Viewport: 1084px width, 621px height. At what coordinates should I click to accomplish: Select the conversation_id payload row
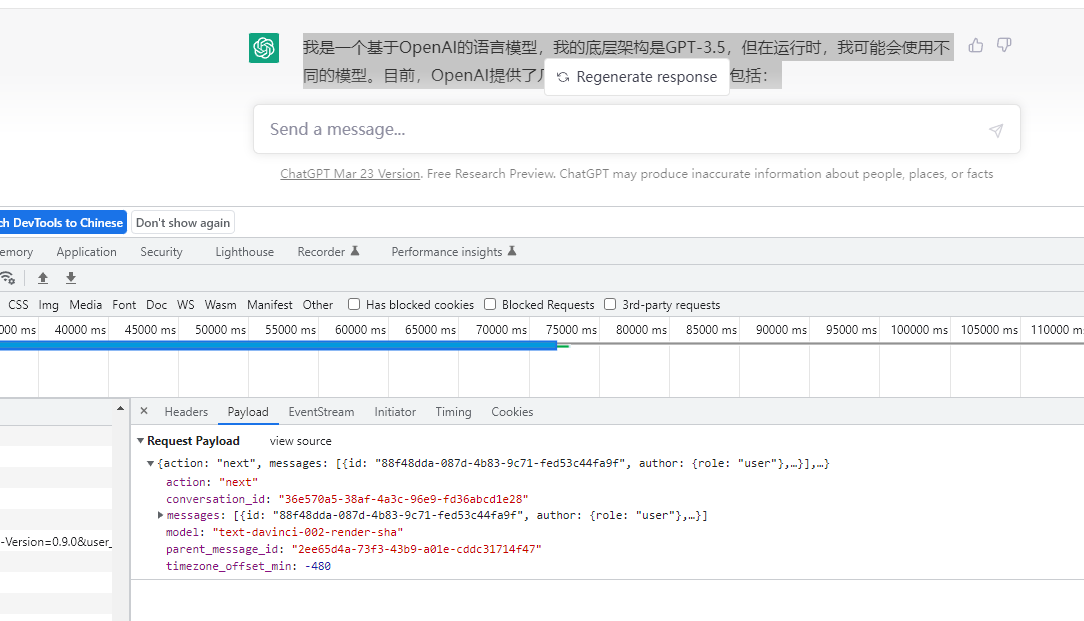tap(347, 499)
